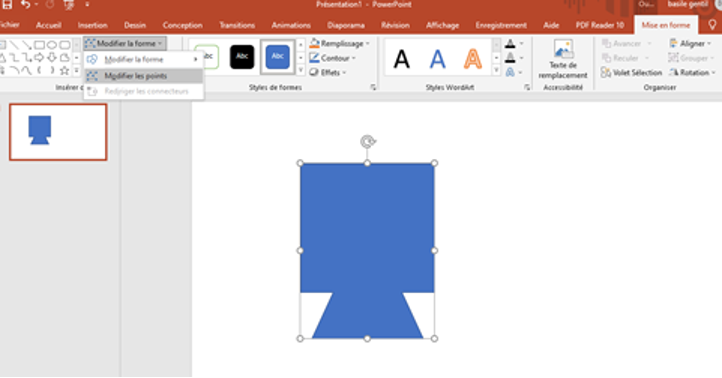Open the Volet Sélection pane
This screenshot has height=378, width=722.
631,73
